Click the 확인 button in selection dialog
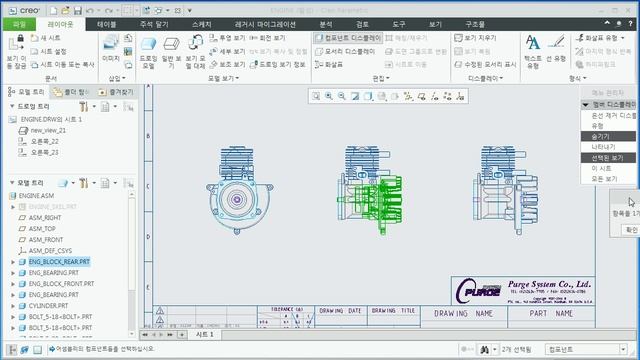640x360 pixels. 631,230
